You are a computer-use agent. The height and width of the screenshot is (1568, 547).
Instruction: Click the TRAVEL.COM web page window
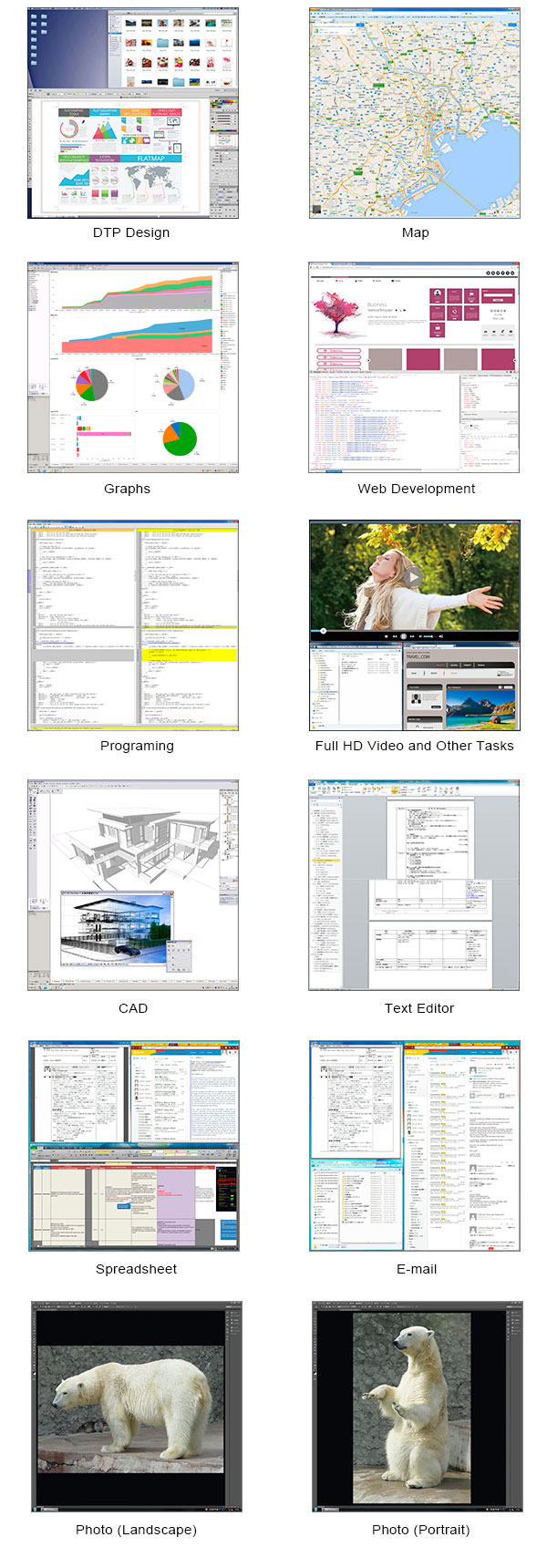461,687
